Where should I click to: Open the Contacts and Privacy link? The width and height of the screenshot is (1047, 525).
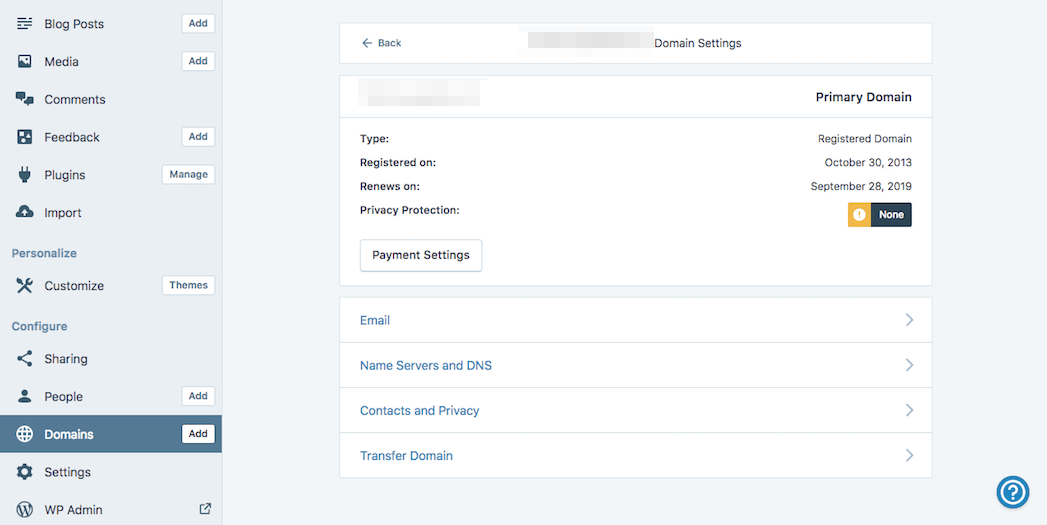tap(419, 410)
